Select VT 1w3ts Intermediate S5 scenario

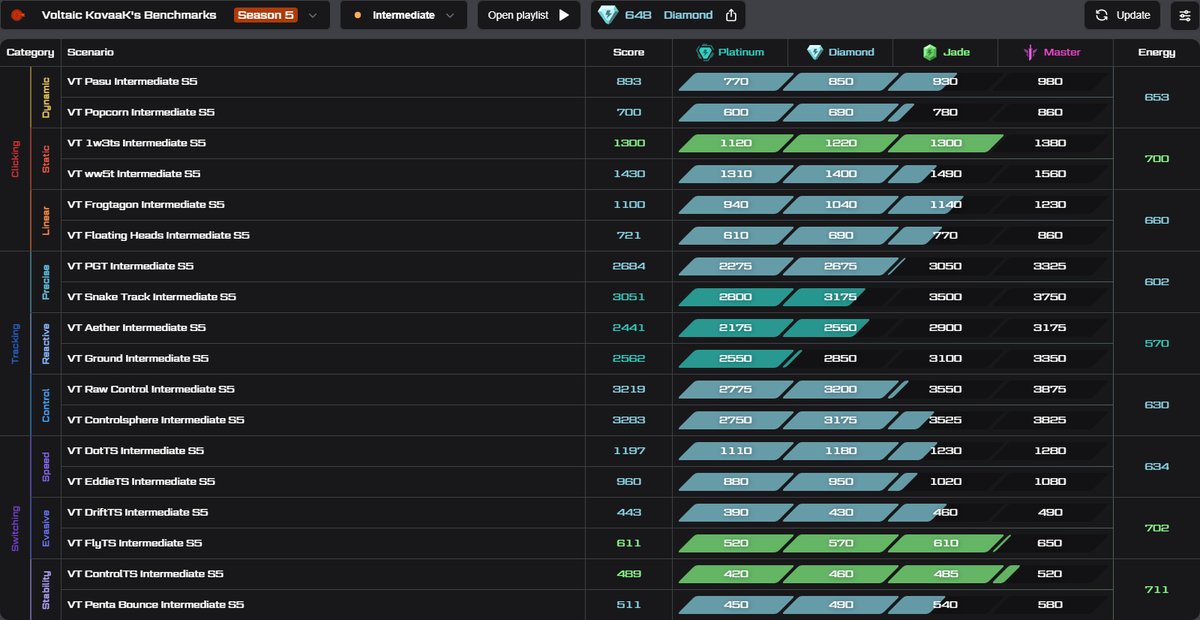pyautogui.click(x=136, y=143)
